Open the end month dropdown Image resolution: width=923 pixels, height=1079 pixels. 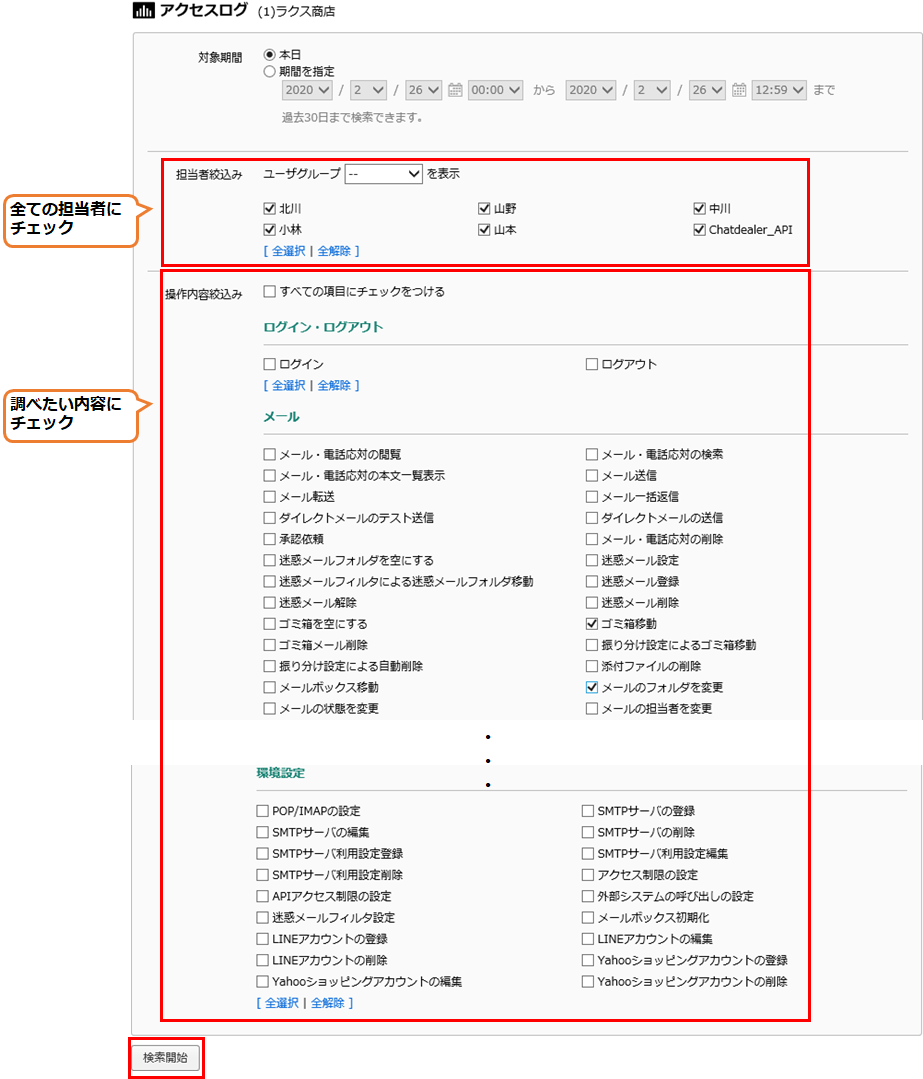(x=652, y=90)
